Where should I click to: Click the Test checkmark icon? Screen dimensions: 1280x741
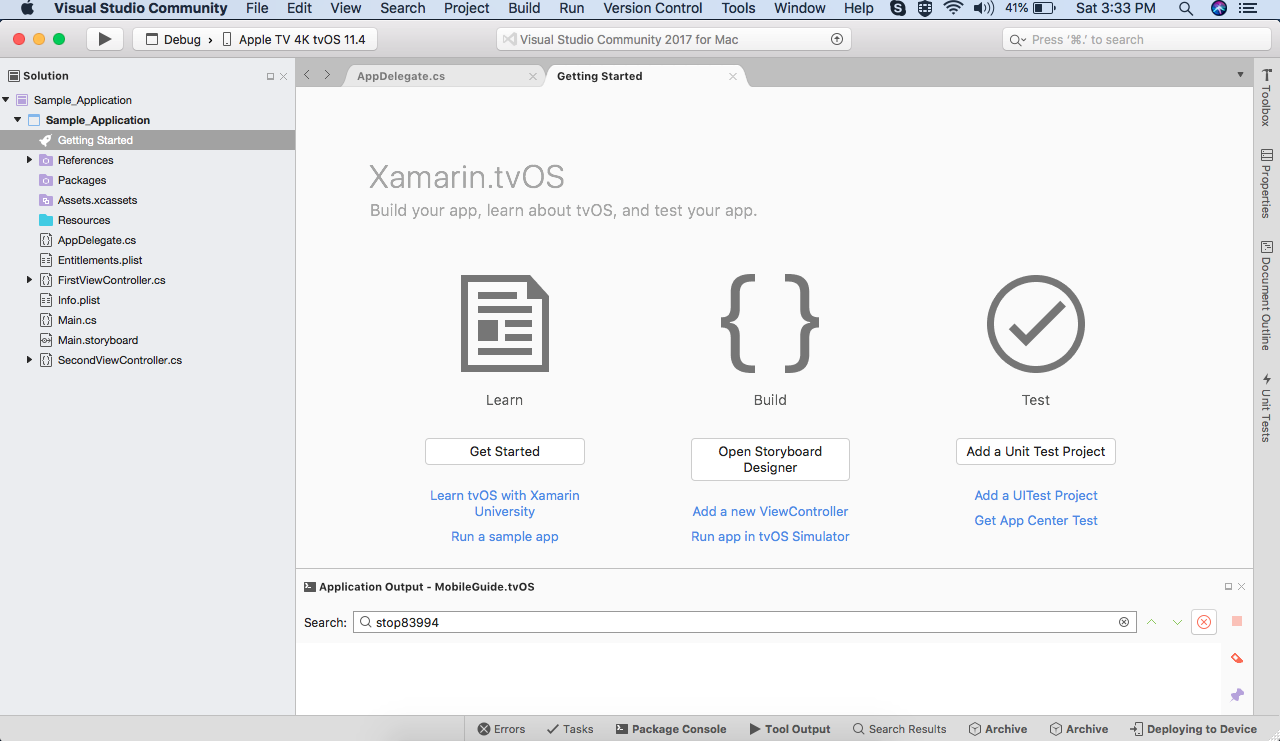pos(1036,324)
